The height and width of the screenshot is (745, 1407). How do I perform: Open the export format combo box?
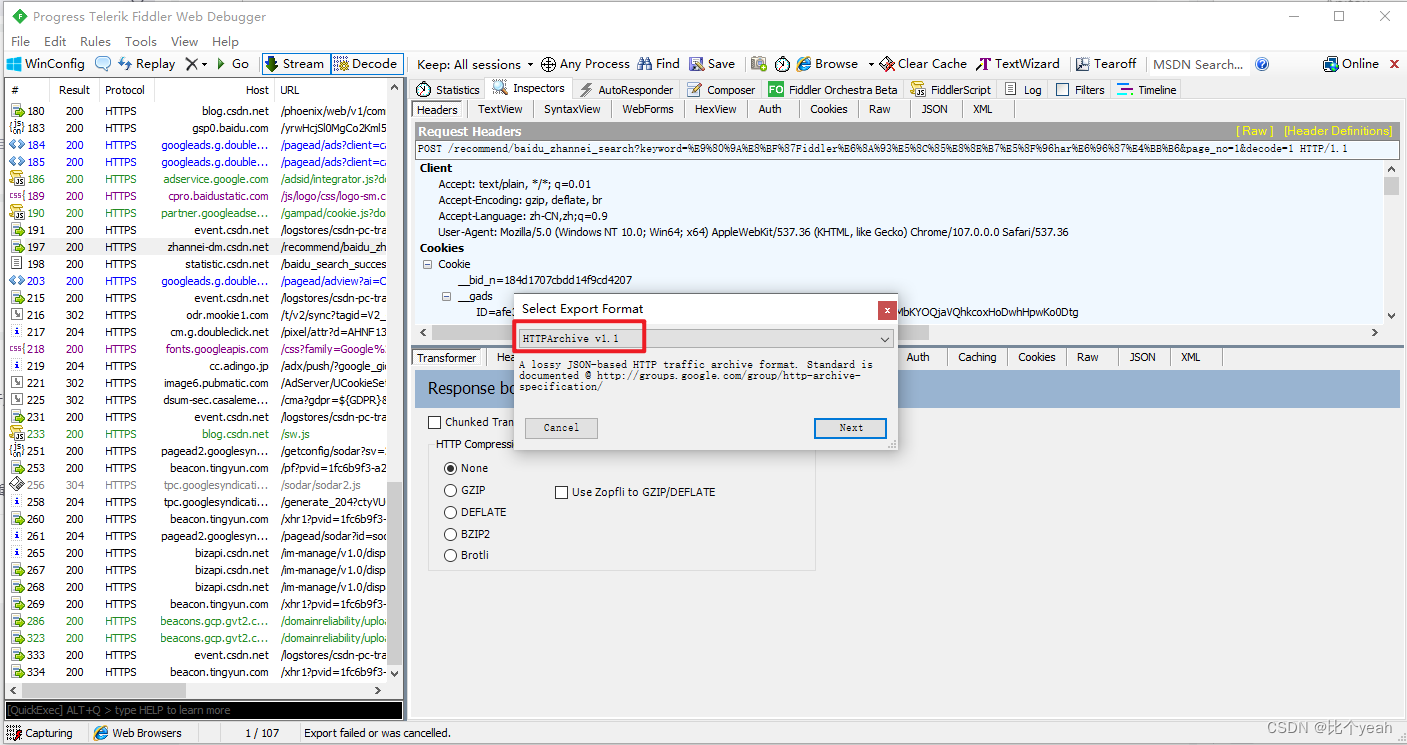point(705,339)
